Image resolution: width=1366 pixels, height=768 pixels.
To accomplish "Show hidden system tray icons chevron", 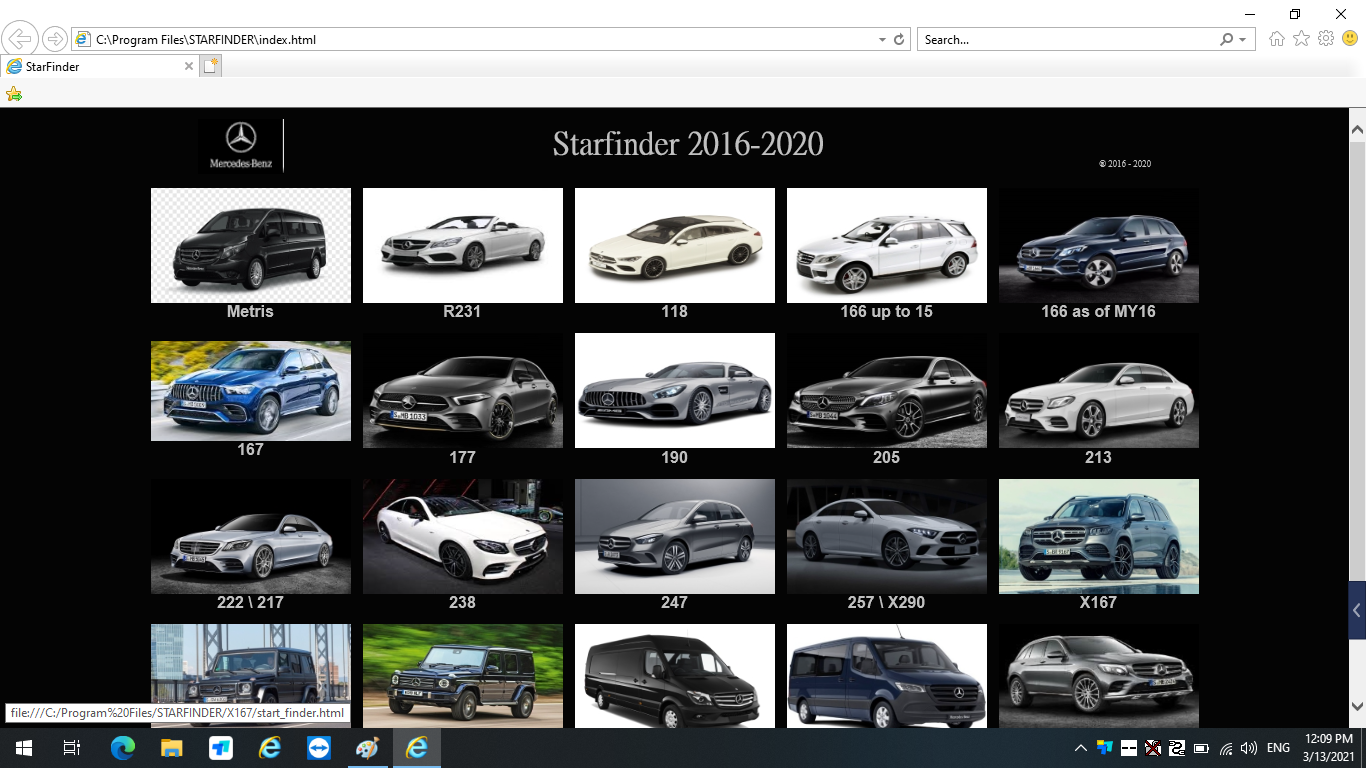I will 1081,748.
